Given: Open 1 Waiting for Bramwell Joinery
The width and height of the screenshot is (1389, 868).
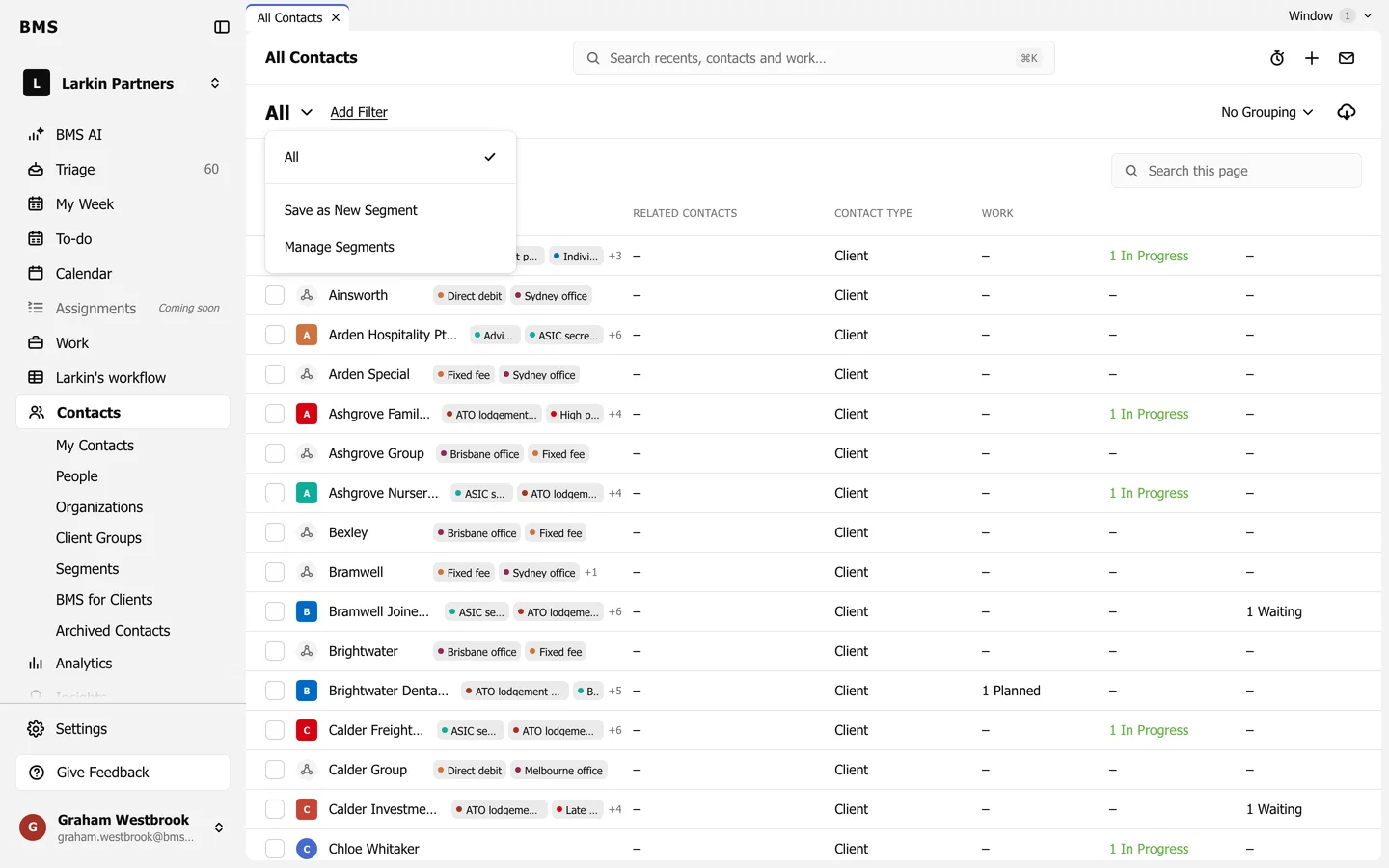Looking at the screenshot, I should click(1274, 611).
